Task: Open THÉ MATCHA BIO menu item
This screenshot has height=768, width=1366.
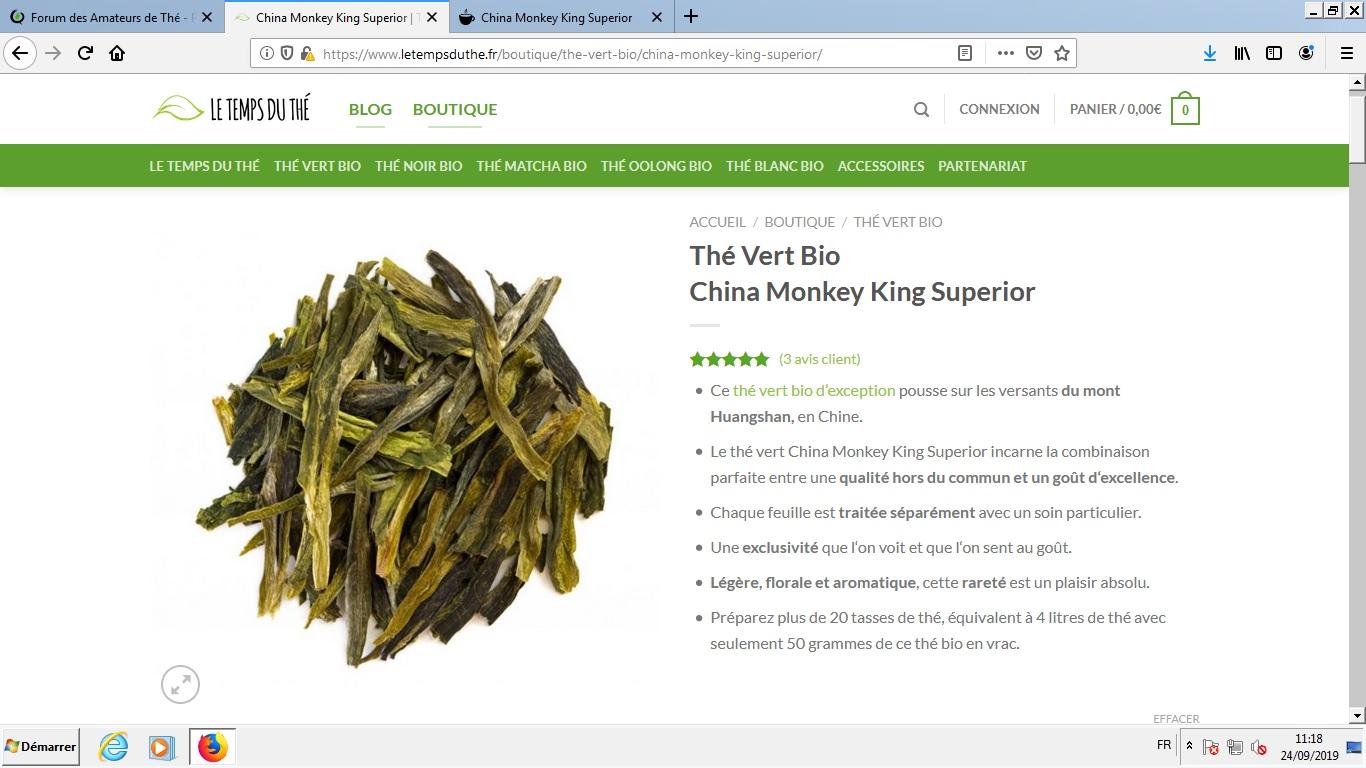Action: click(531, 166)
